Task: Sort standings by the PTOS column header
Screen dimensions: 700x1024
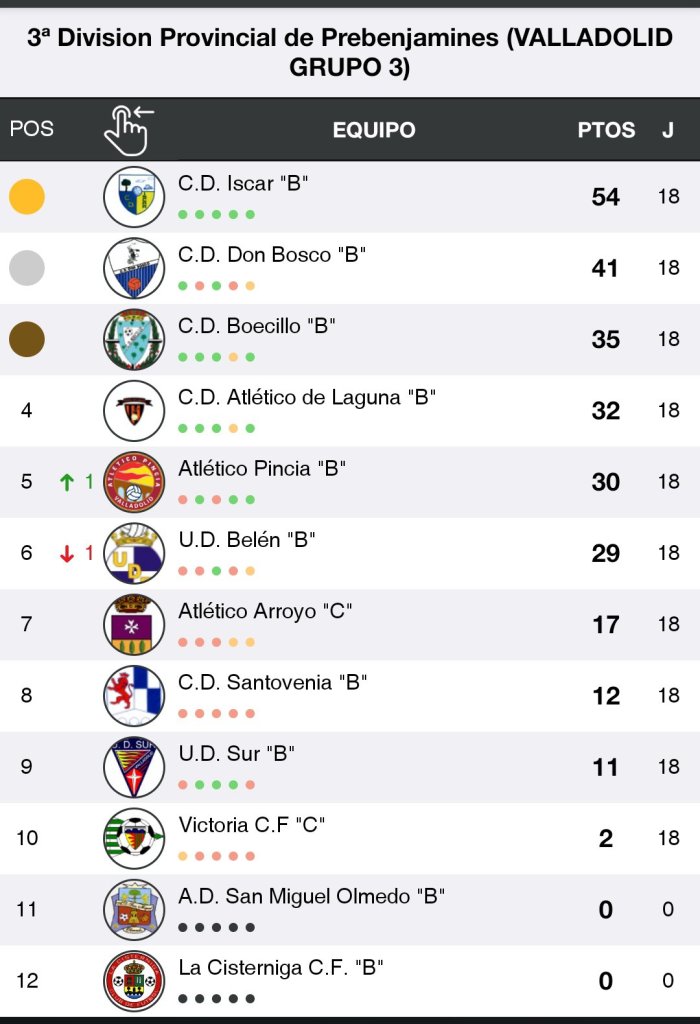Action: 606,130
